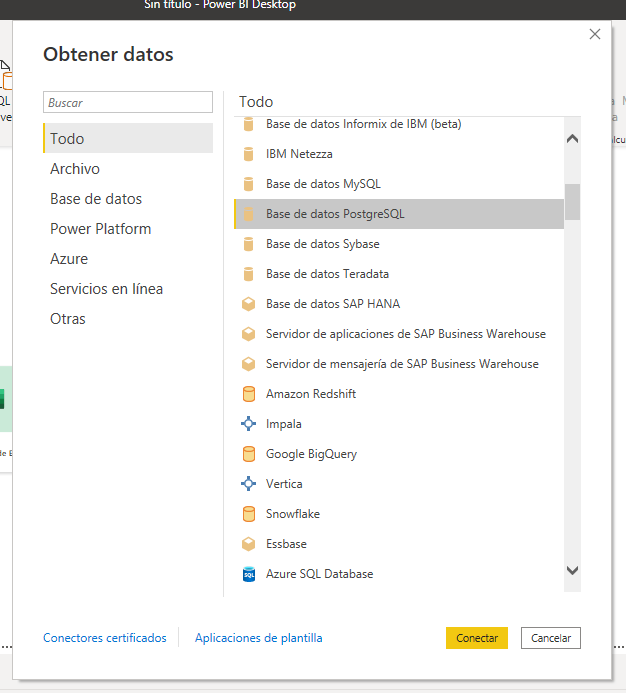
Task: Click the Conectar button
Action: (x=477, y=638)
